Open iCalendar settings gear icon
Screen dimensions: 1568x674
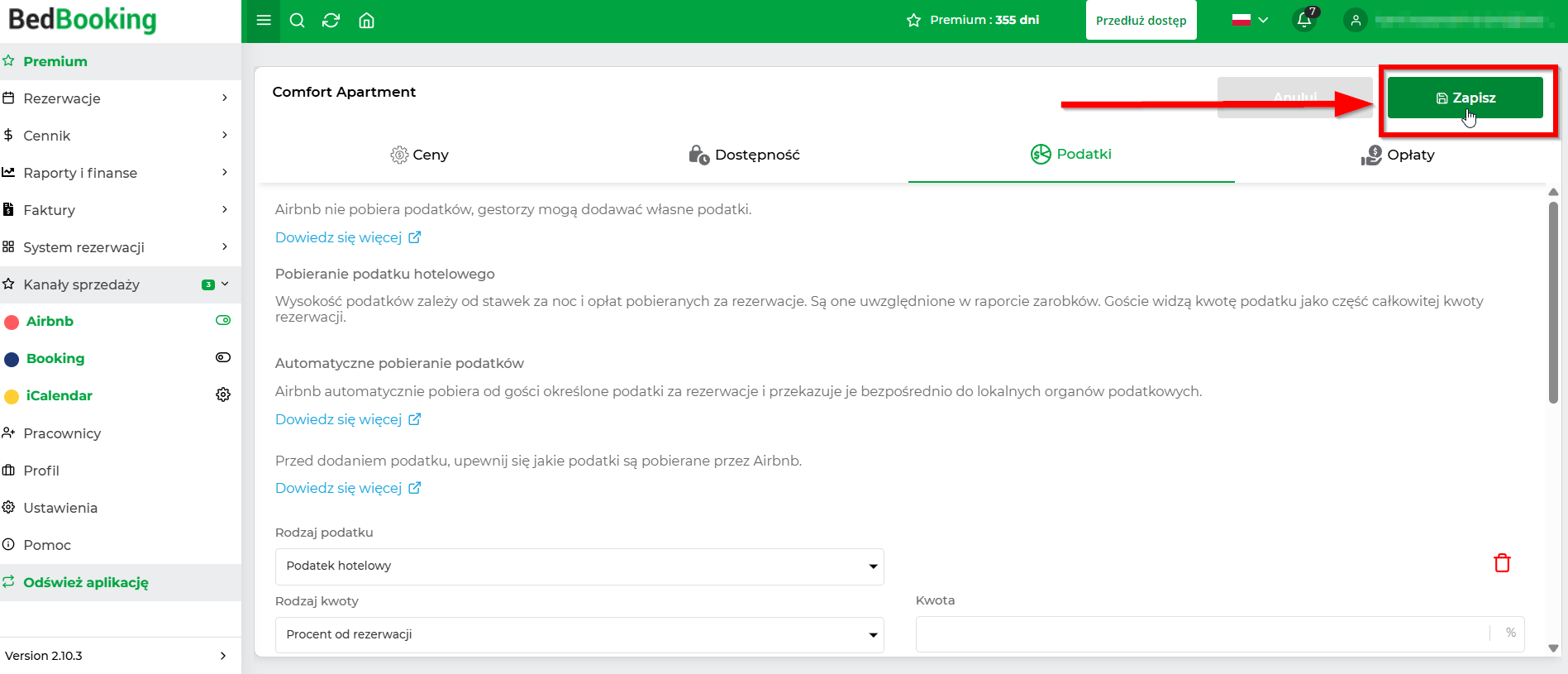[x=223, y=394]
